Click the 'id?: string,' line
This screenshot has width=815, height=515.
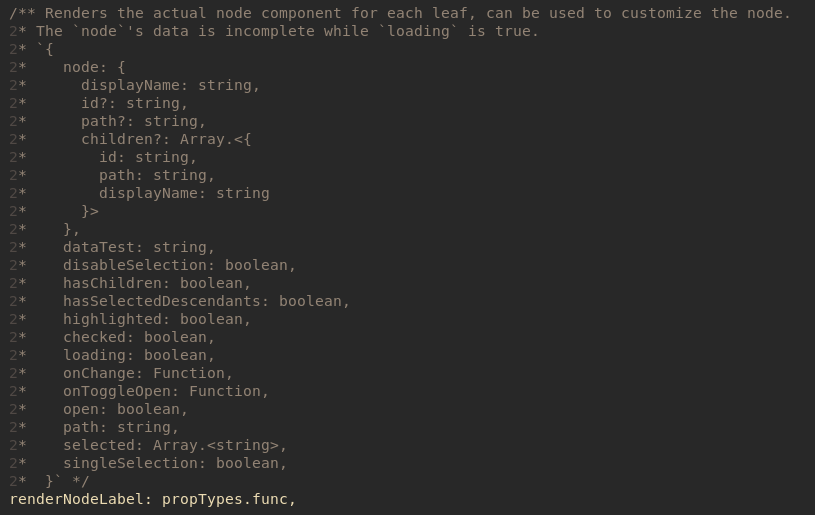pyautogui.click(x=134, y=103)
